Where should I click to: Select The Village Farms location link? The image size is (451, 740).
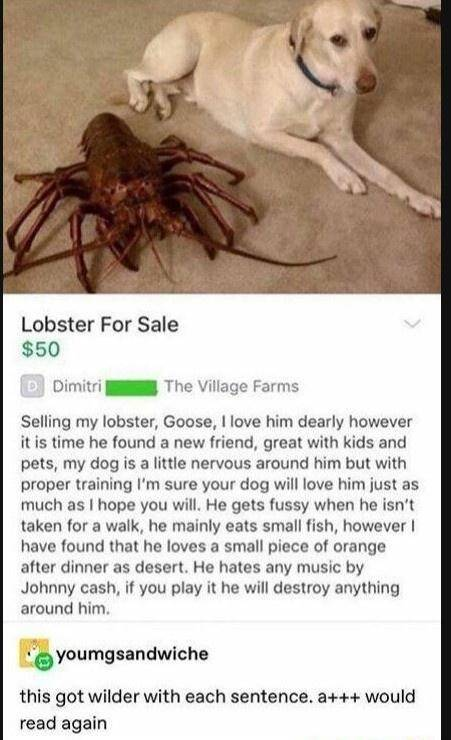(x=232, y=387)
